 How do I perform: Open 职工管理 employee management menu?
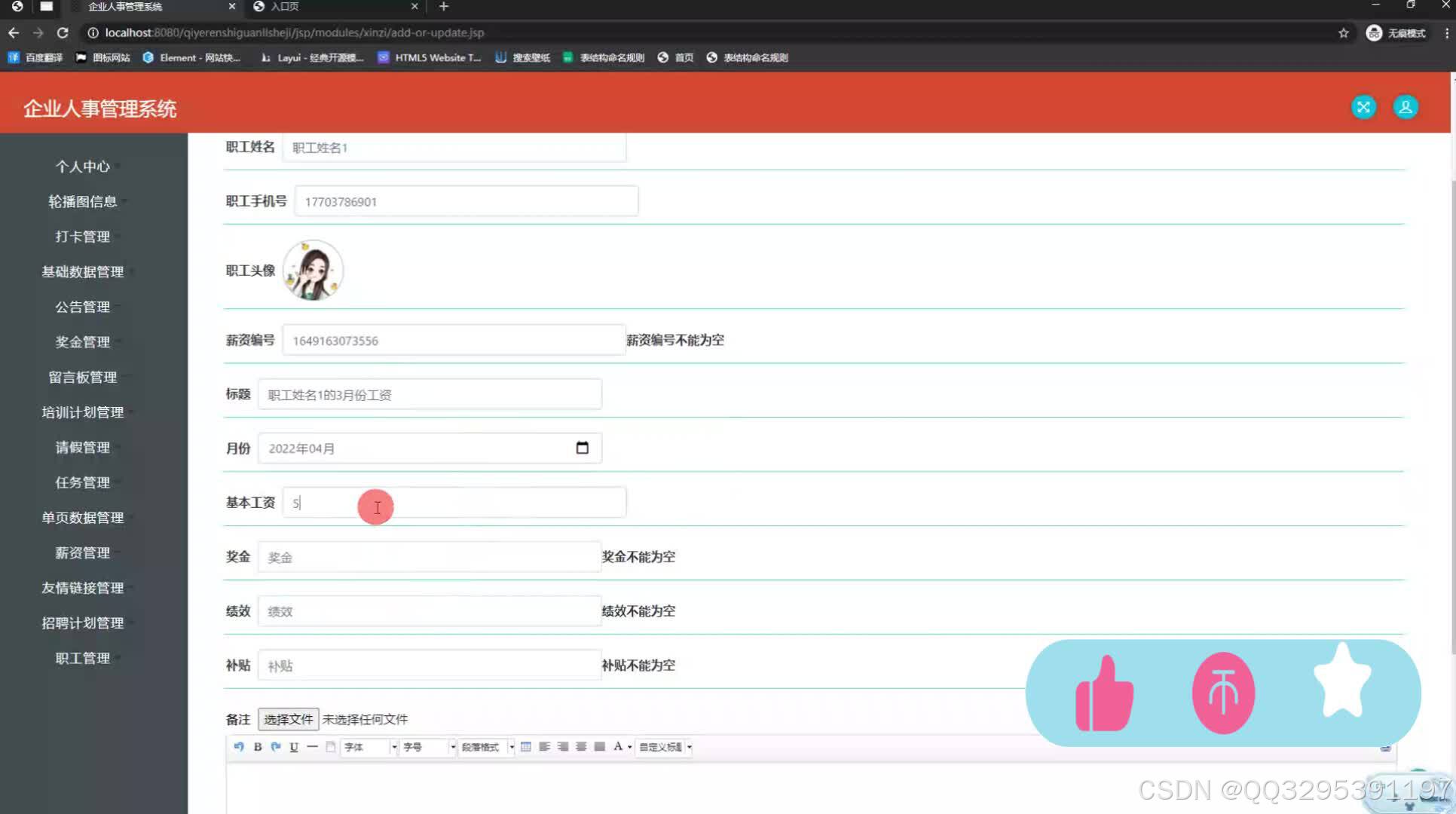coord(82,657)
